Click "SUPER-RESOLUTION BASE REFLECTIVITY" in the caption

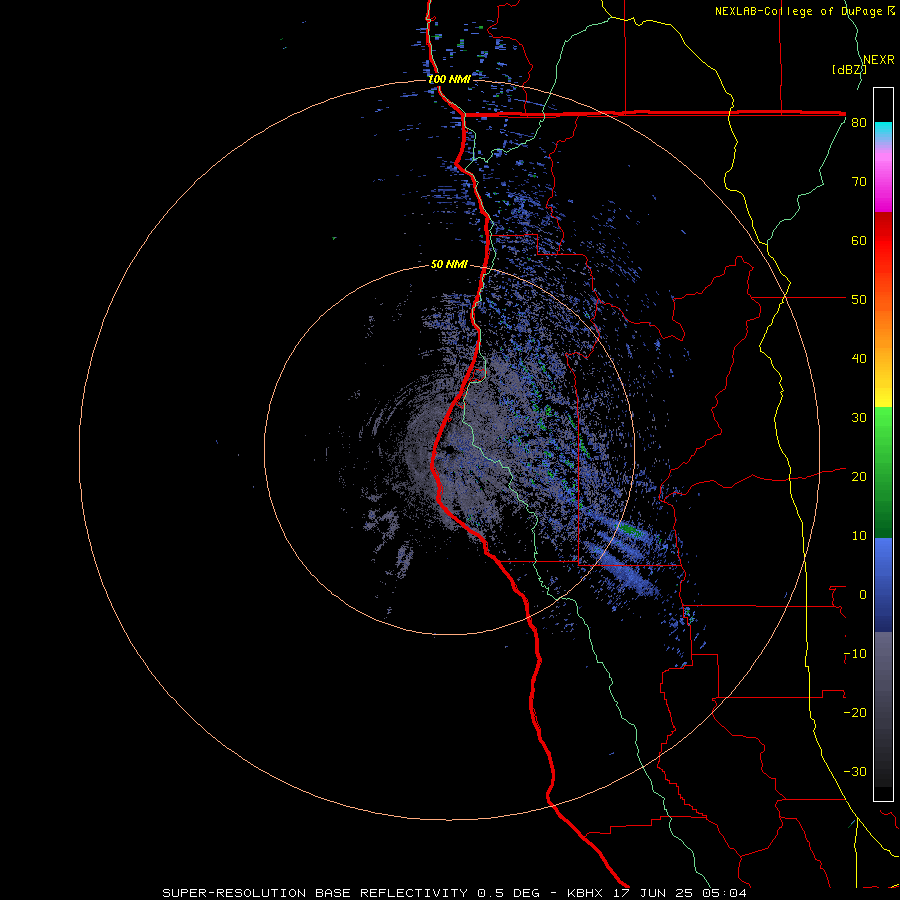pyautogui.click(x=315, y=893)
